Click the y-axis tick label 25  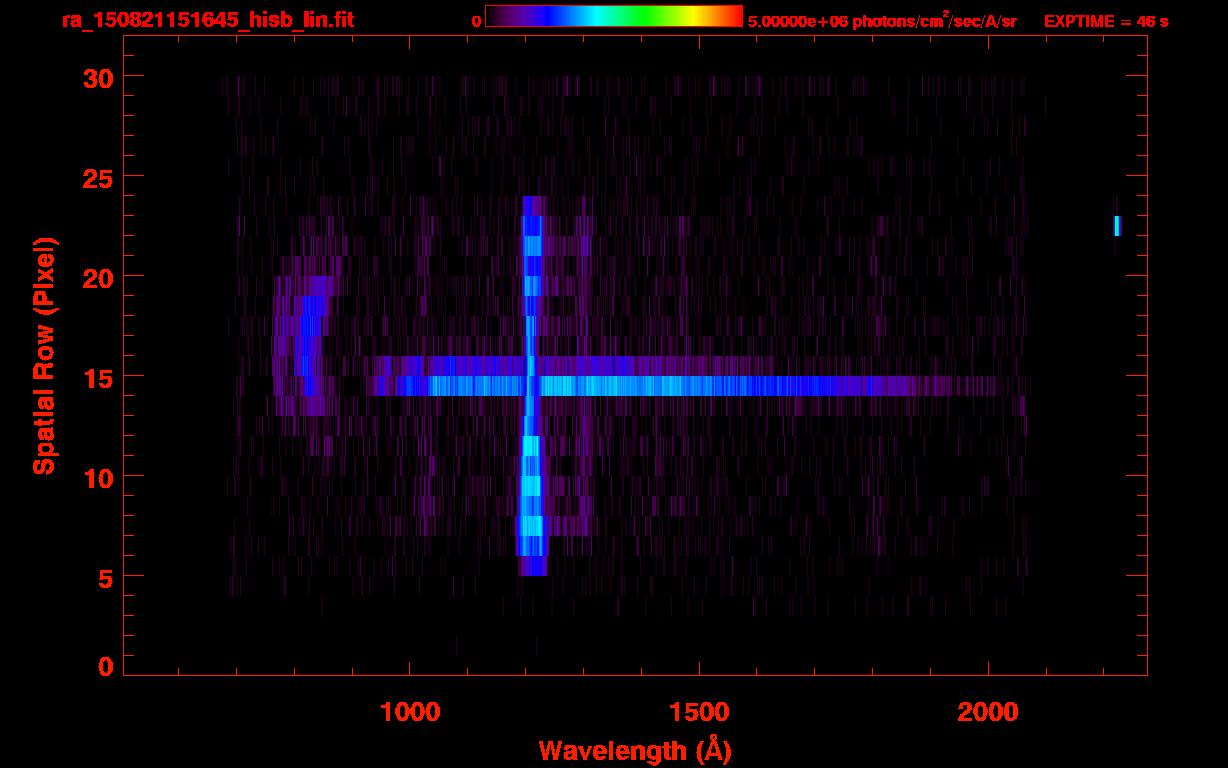(x=97, y=177)
